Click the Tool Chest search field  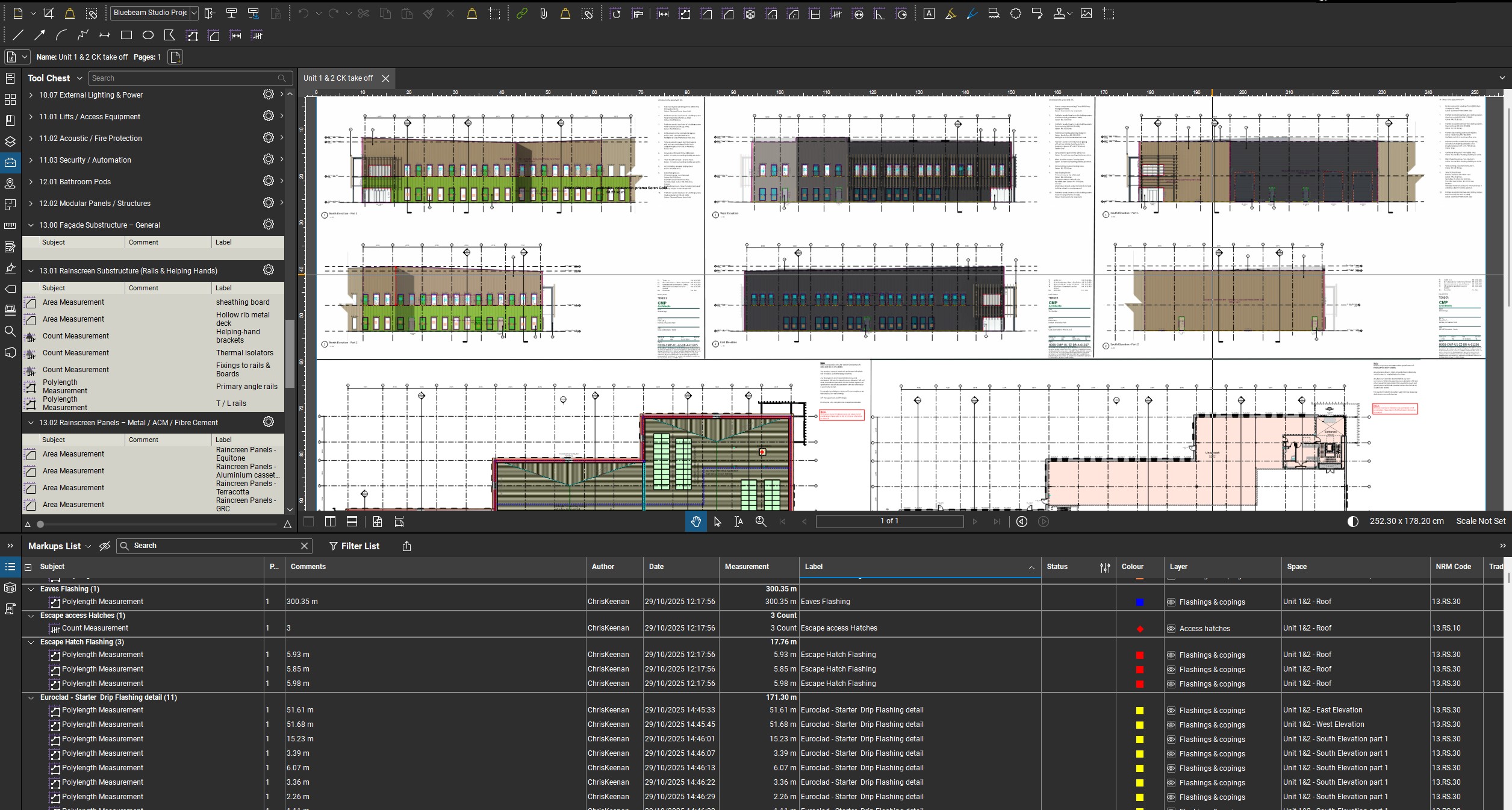(x=184, y=78)
